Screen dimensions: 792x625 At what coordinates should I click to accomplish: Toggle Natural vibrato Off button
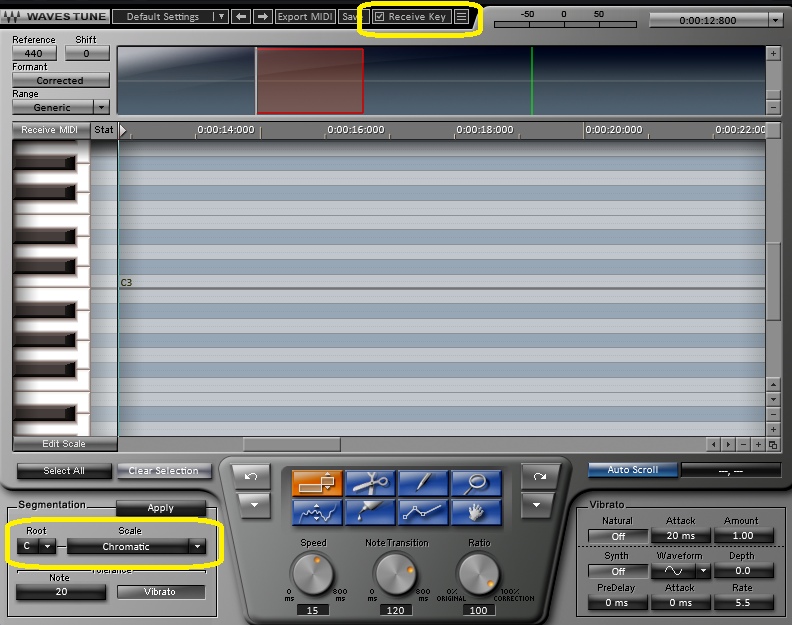point(617,536)
